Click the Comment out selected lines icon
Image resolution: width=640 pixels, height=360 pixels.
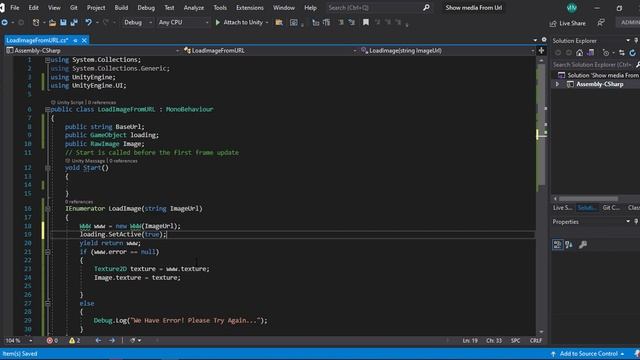340,22
